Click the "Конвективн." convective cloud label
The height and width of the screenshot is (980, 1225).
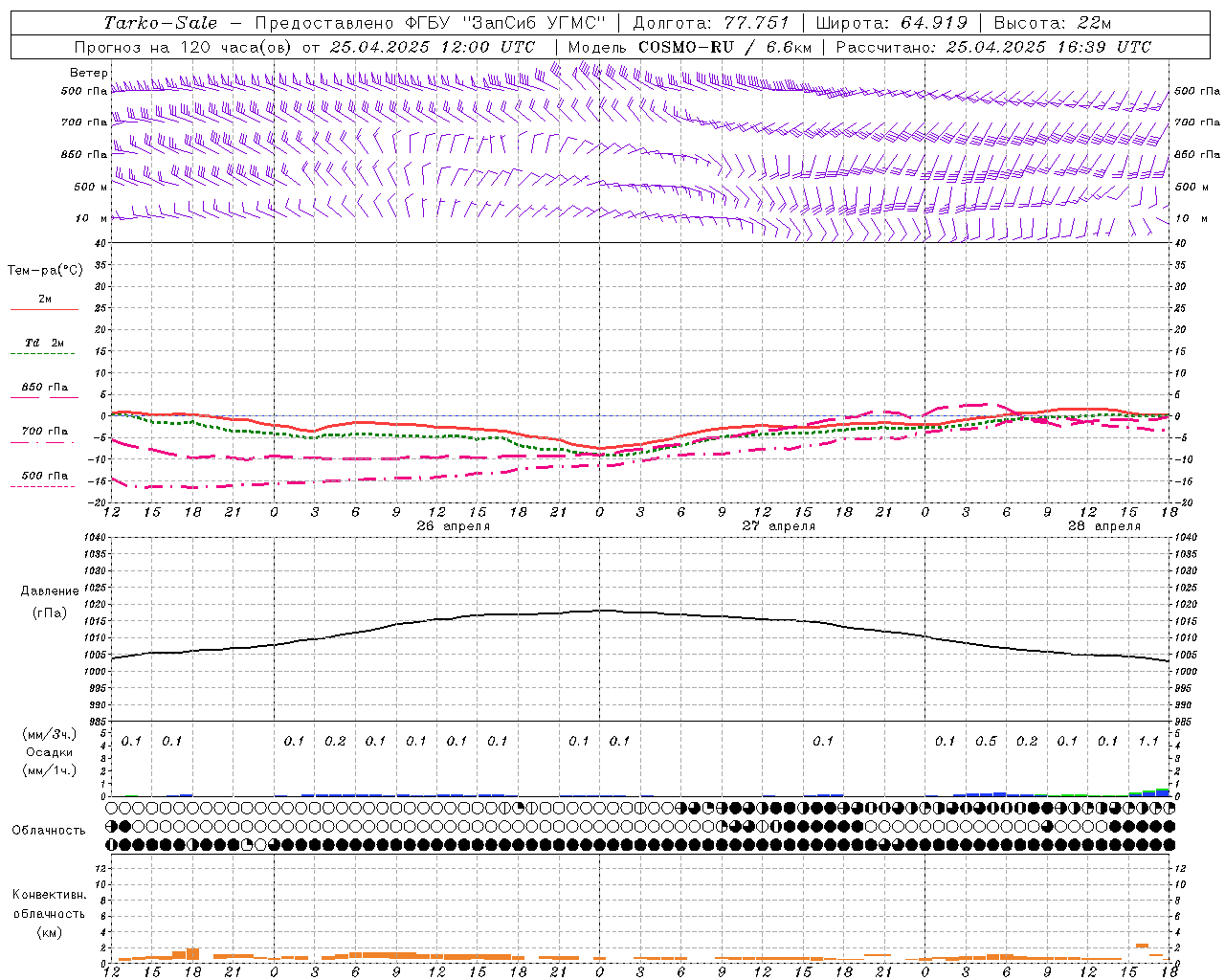49,895
